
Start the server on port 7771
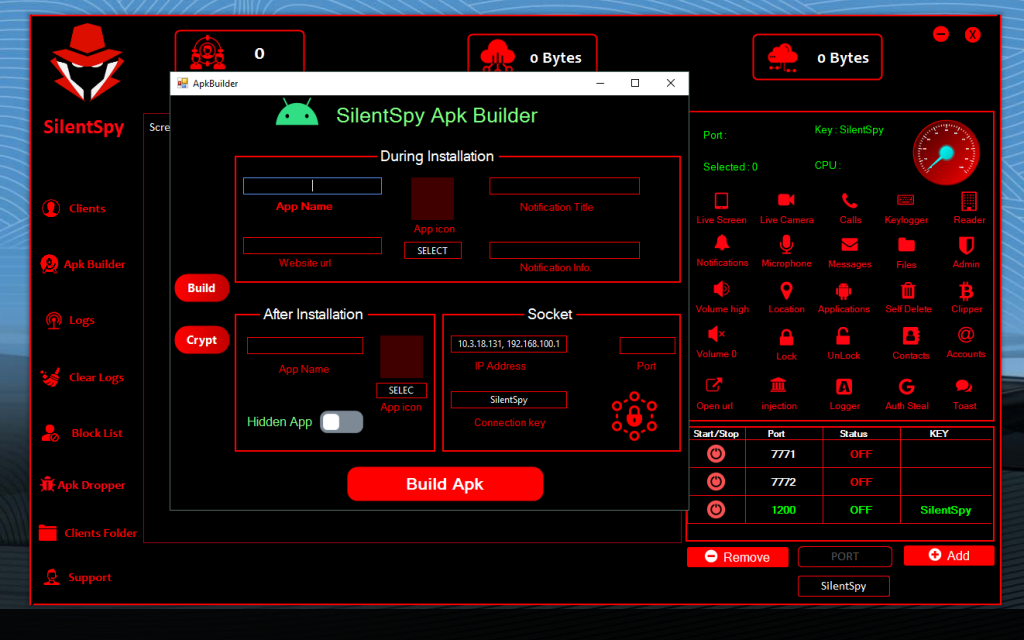(718, 453)
